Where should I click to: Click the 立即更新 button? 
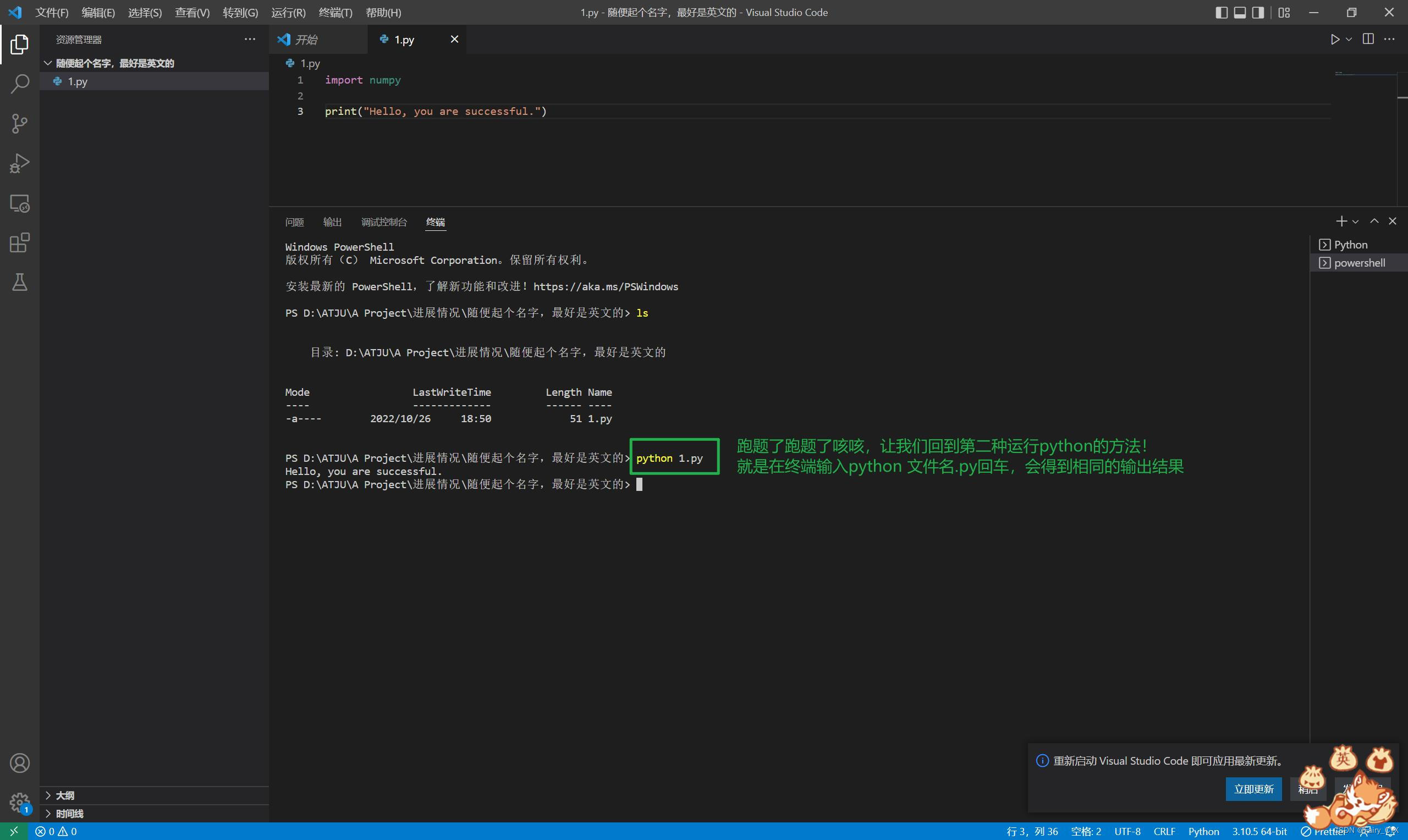[1253, 789]
